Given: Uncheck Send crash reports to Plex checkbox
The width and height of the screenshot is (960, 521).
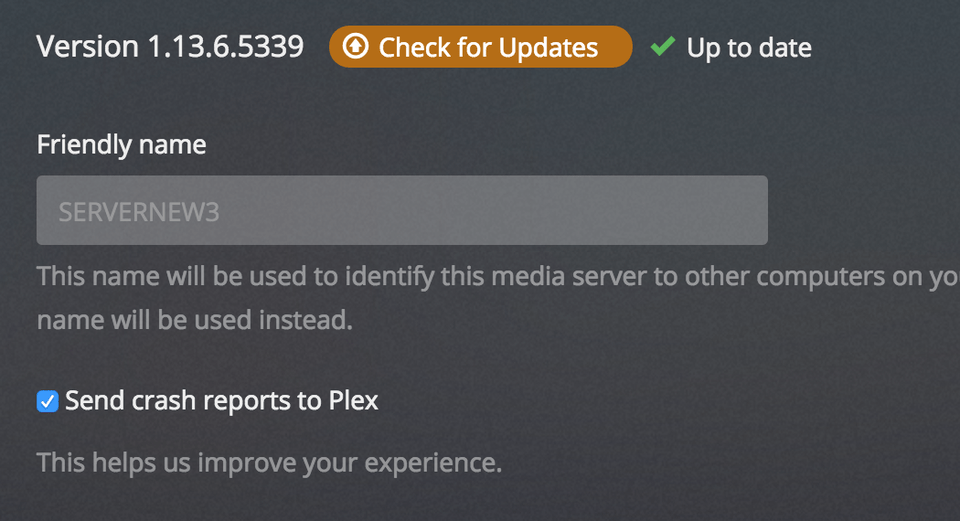Looking at the screenshot, I should (47, 402).
